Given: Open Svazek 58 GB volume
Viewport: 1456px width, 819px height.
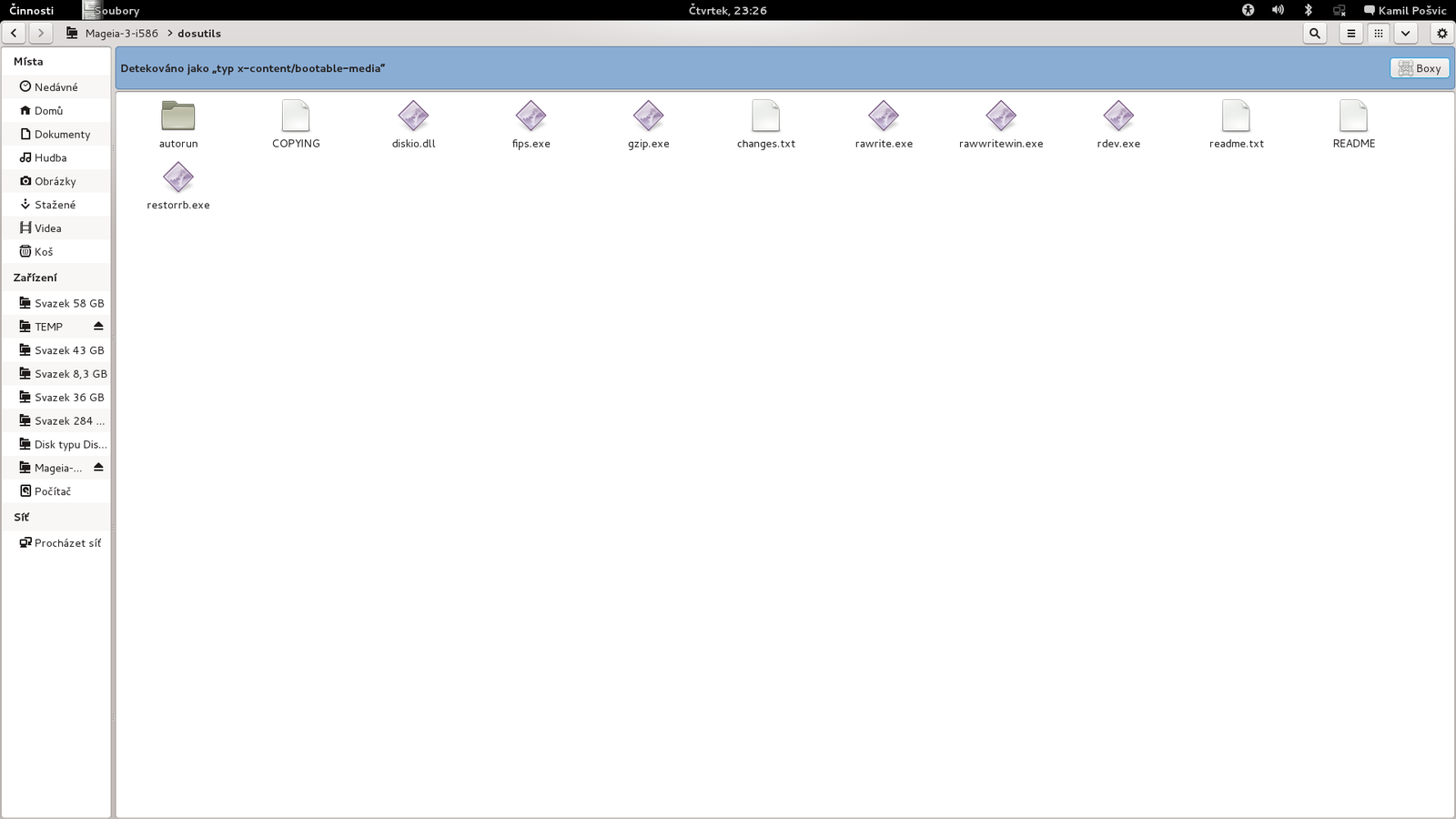Looking at the screenshot, I should click(56, 303).
